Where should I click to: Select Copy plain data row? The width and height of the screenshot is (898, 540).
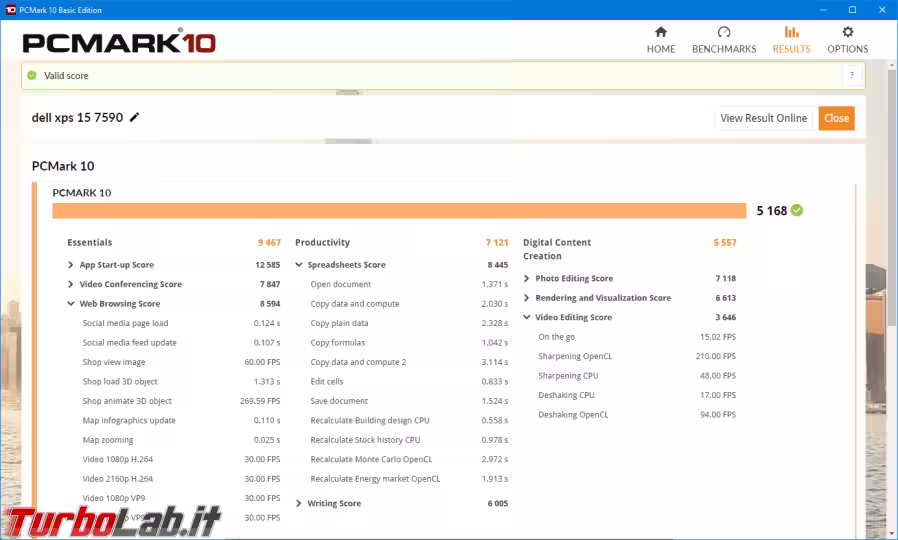tap(409, 324)
